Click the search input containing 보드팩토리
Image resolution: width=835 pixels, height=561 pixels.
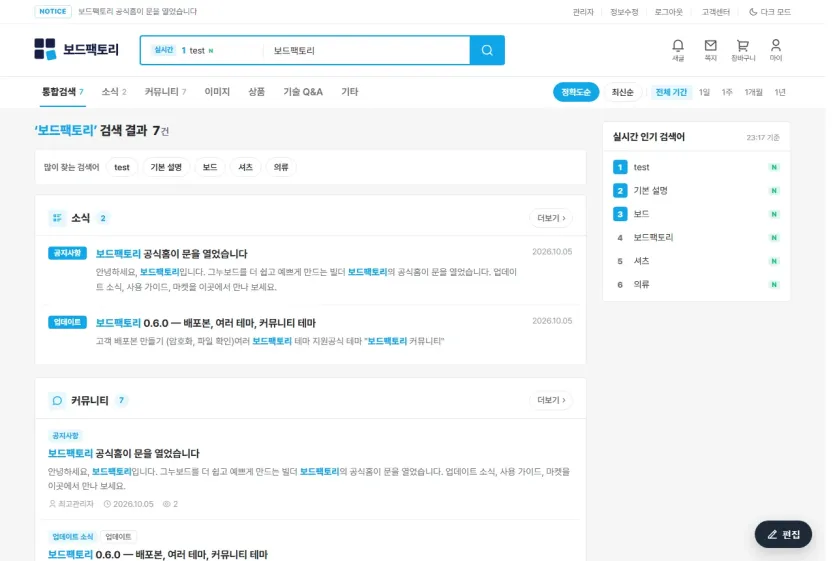[367, 50]
